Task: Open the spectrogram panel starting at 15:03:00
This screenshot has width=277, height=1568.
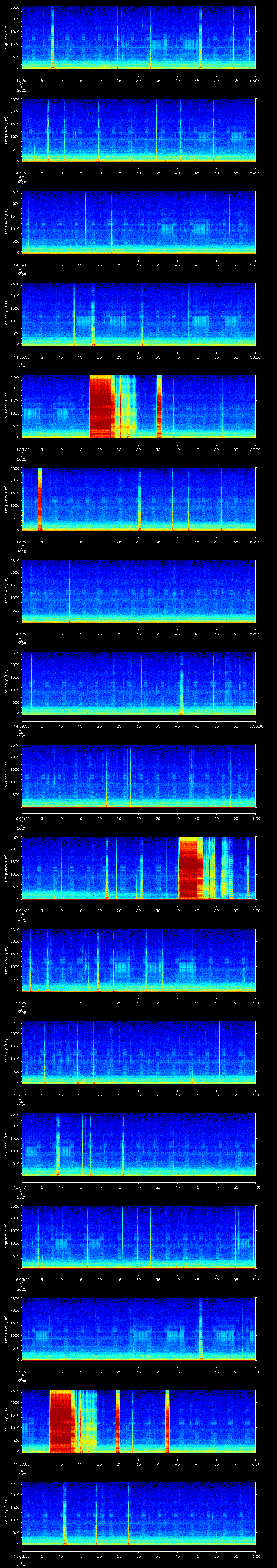Action: [139, 1052]
